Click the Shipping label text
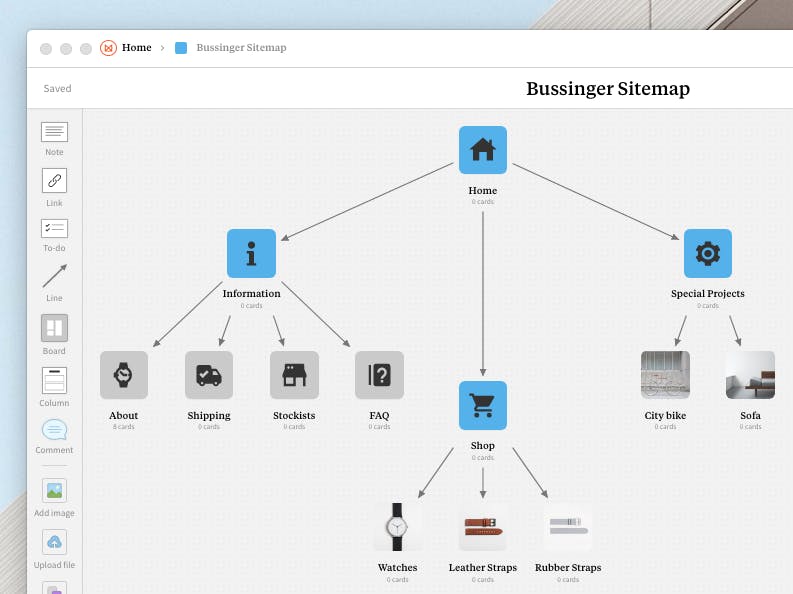Image resolution: width=793 pixels, height=594 pixels. [x=209, y=416]
